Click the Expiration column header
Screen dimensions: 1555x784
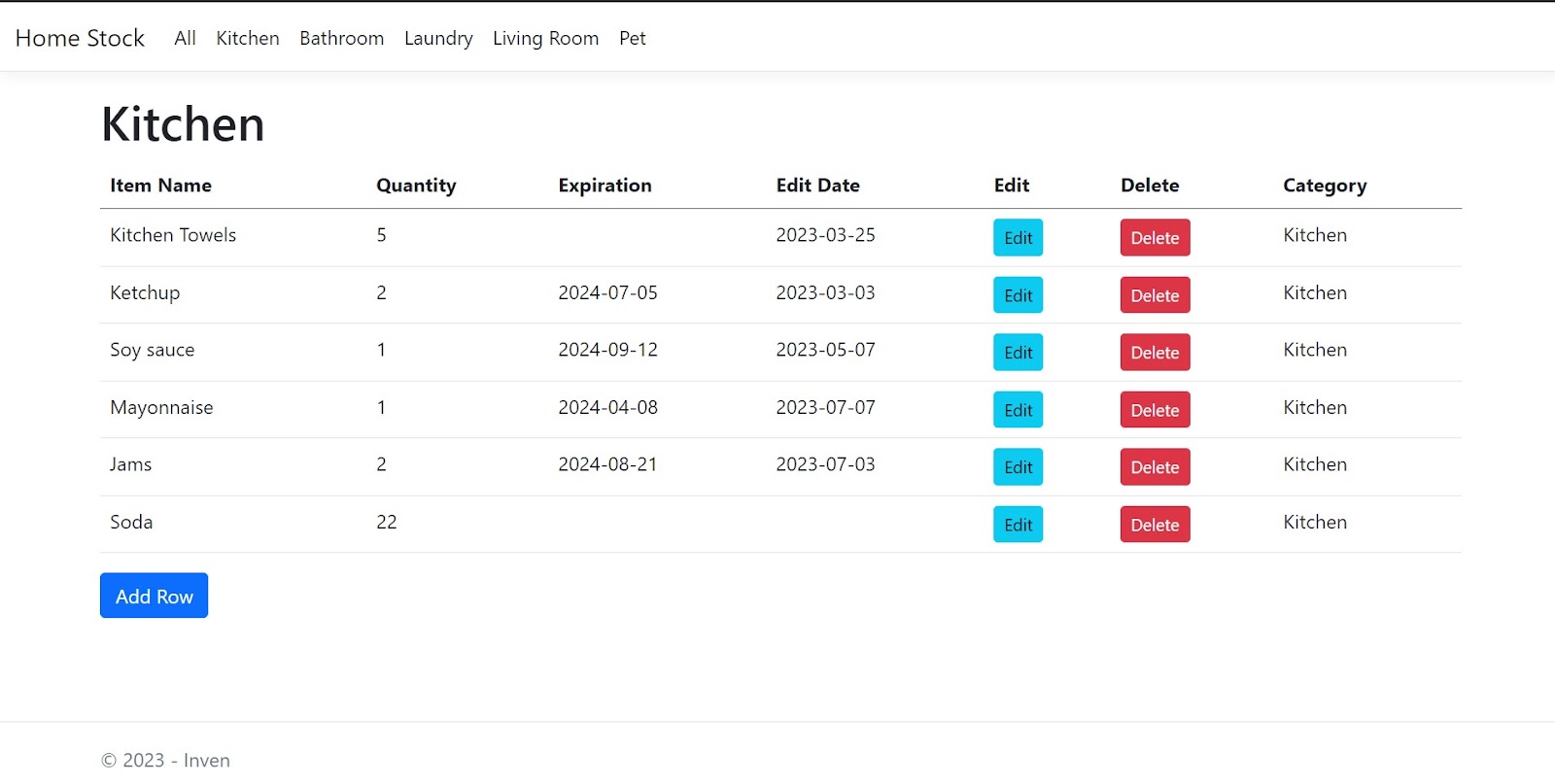(x=605, y=186)
